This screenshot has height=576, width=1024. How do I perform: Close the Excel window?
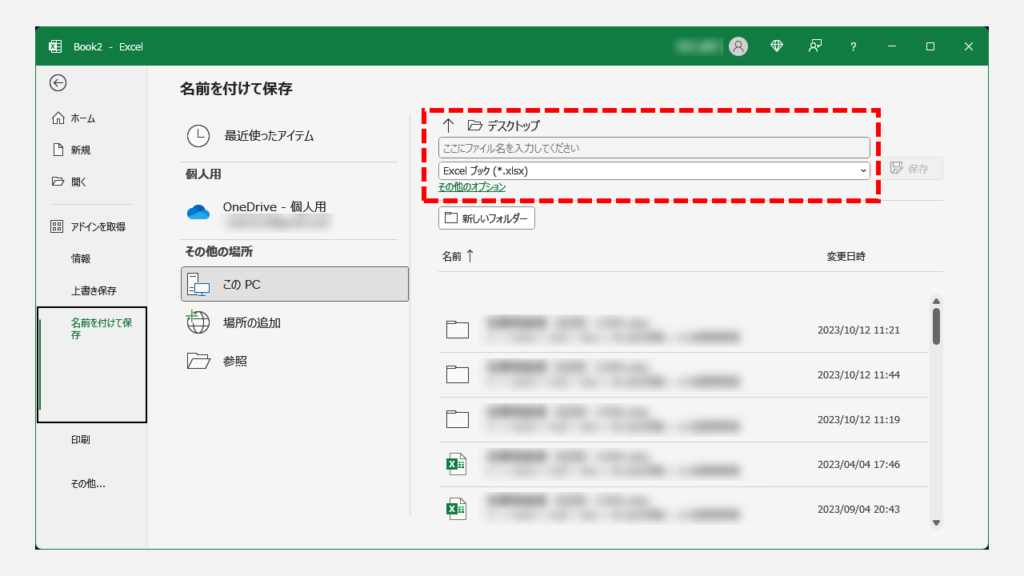(x=968, y=46)
